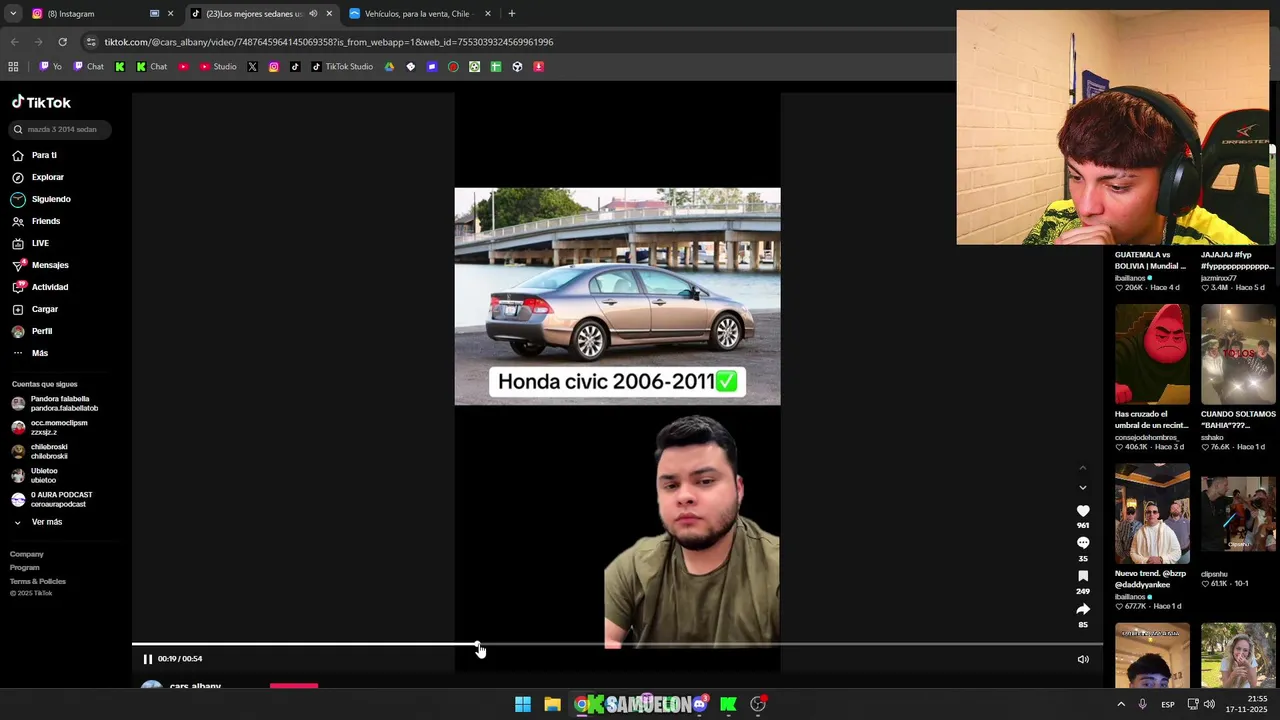Open the Actividad notifications

(x=40, y=287)
